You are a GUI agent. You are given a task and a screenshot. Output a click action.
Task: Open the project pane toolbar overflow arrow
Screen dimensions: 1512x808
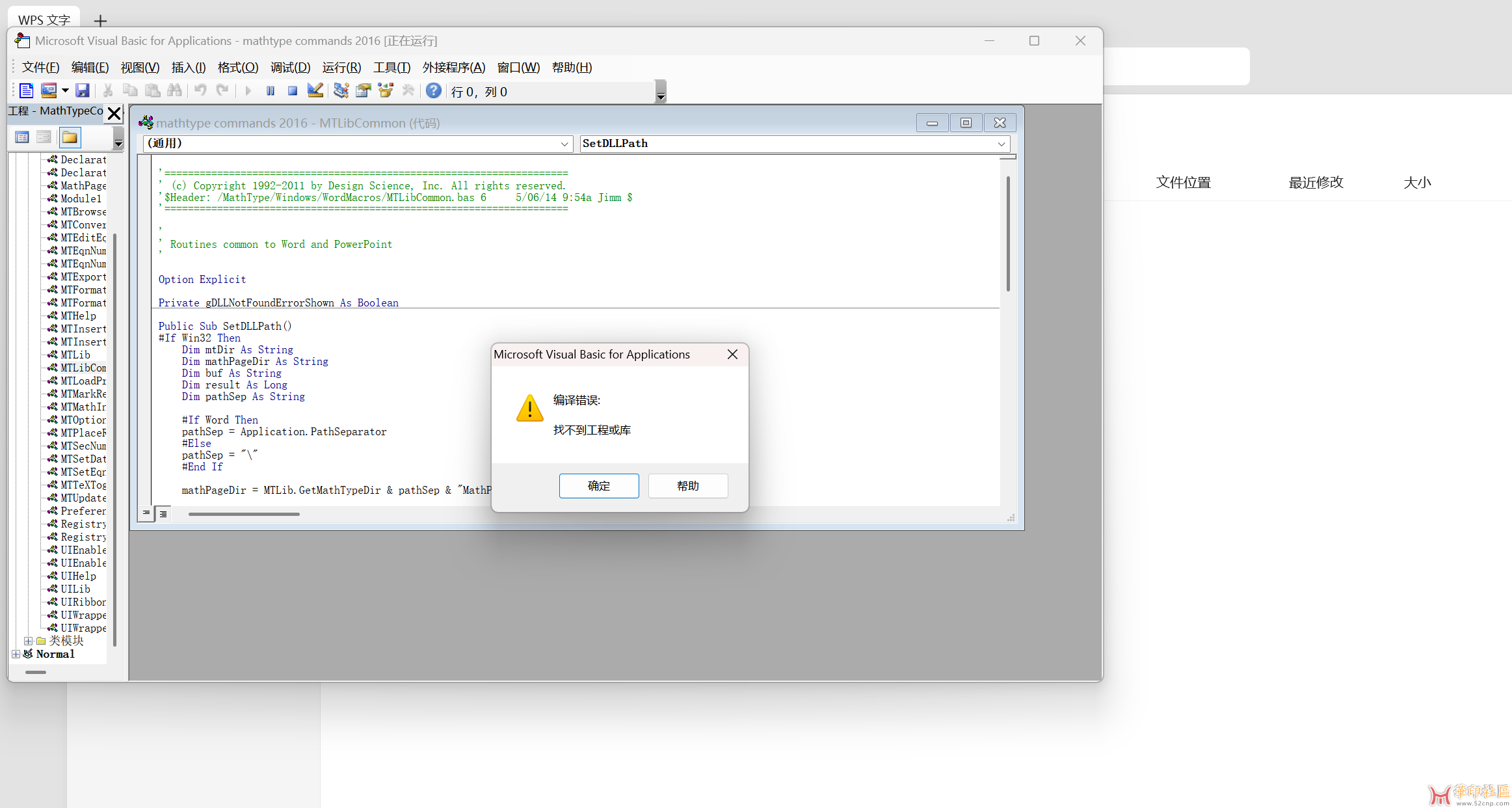click(x=118, y=138)
